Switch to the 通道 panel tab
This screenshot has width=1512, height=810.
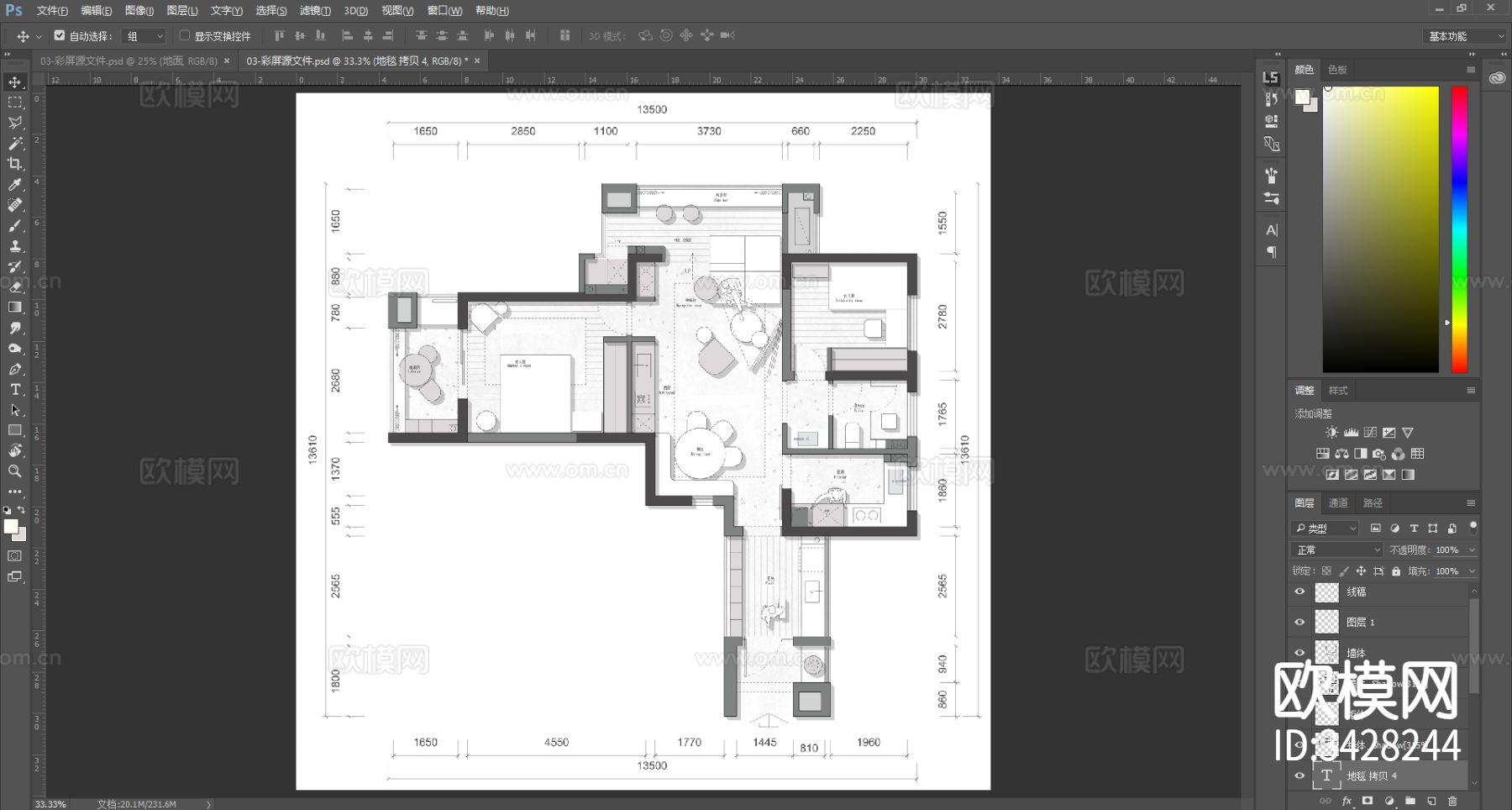coord(1338,503)
